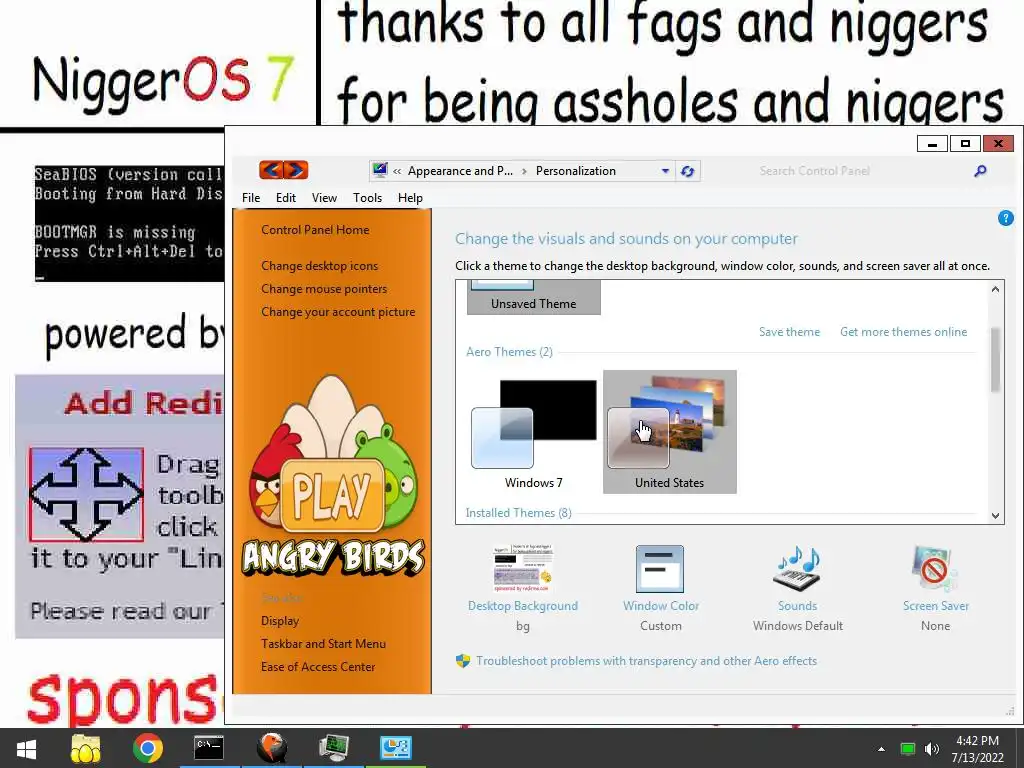Open the eggs folder taskbar icon
The width and height of the screenshot is (1024, 768).
click(86, 748)
